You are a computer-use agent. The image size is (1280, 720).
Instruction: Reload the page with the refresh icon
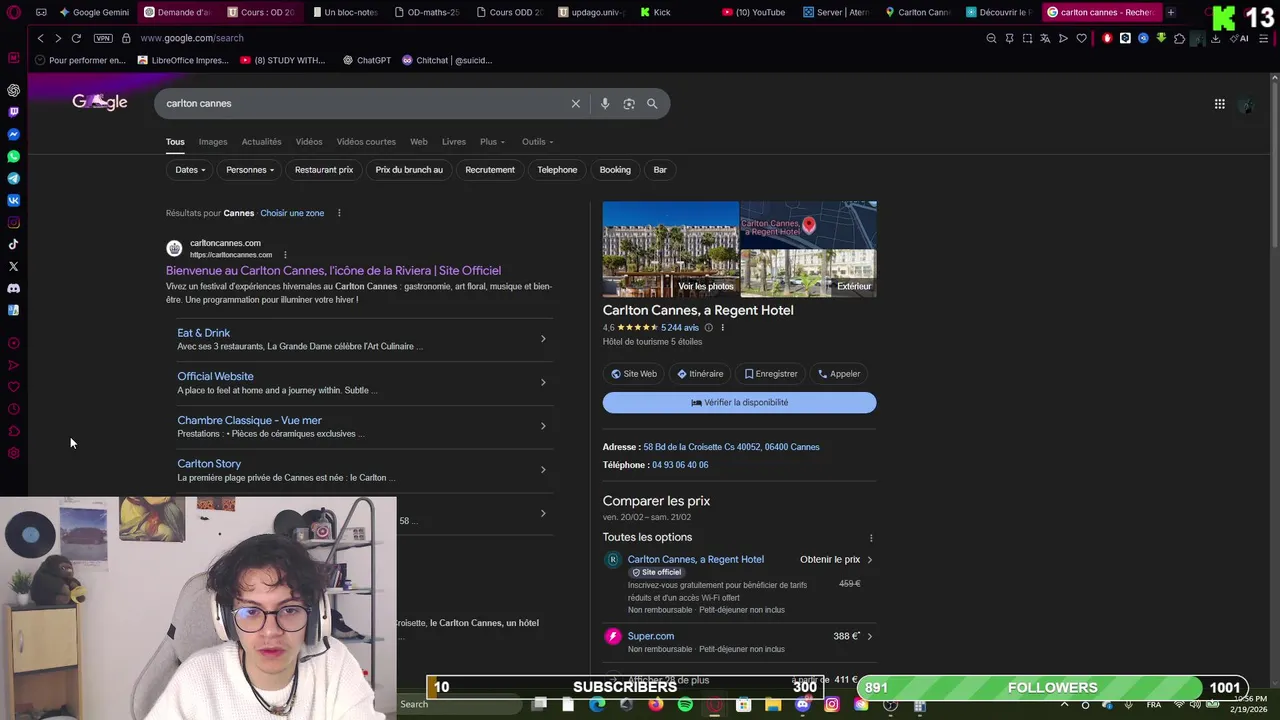(x=76, y=38)
